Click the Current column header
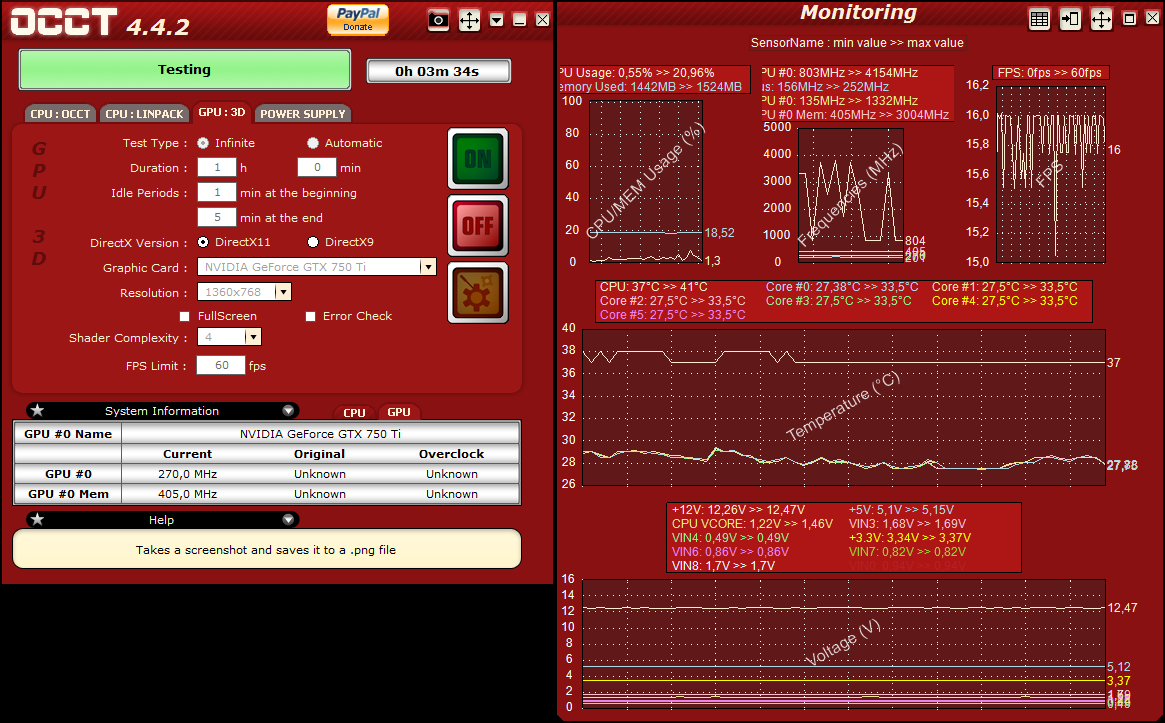This screenshot has height=723, width=1165. coord(187,454)
